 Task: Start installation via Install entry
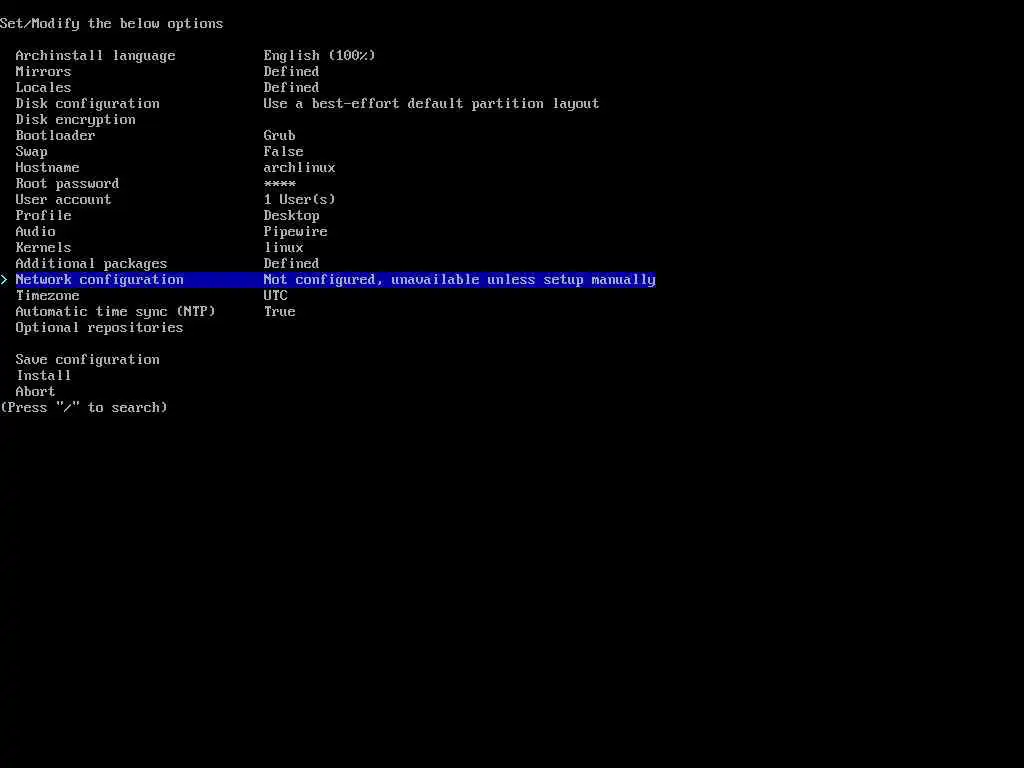(43, 376)
